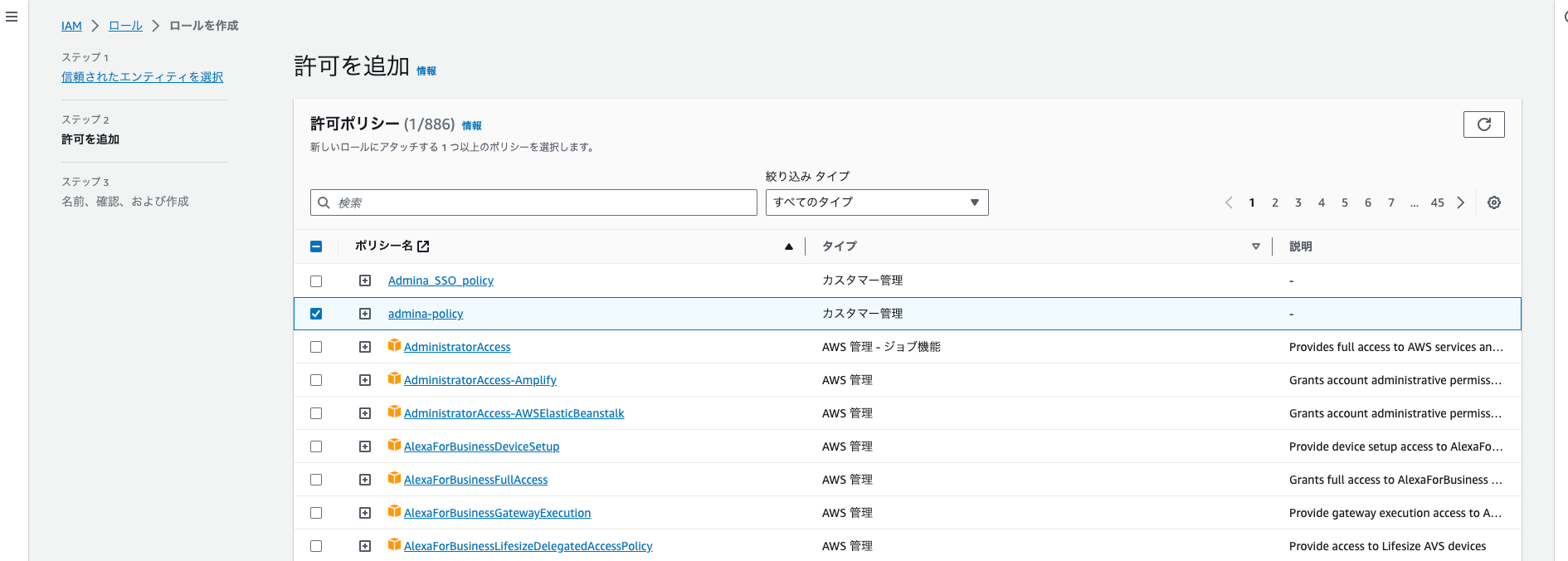The width and height of the screenshot is (1568, 561).
Task: Open the hamburger navigation menu
Action: point(12,17)
